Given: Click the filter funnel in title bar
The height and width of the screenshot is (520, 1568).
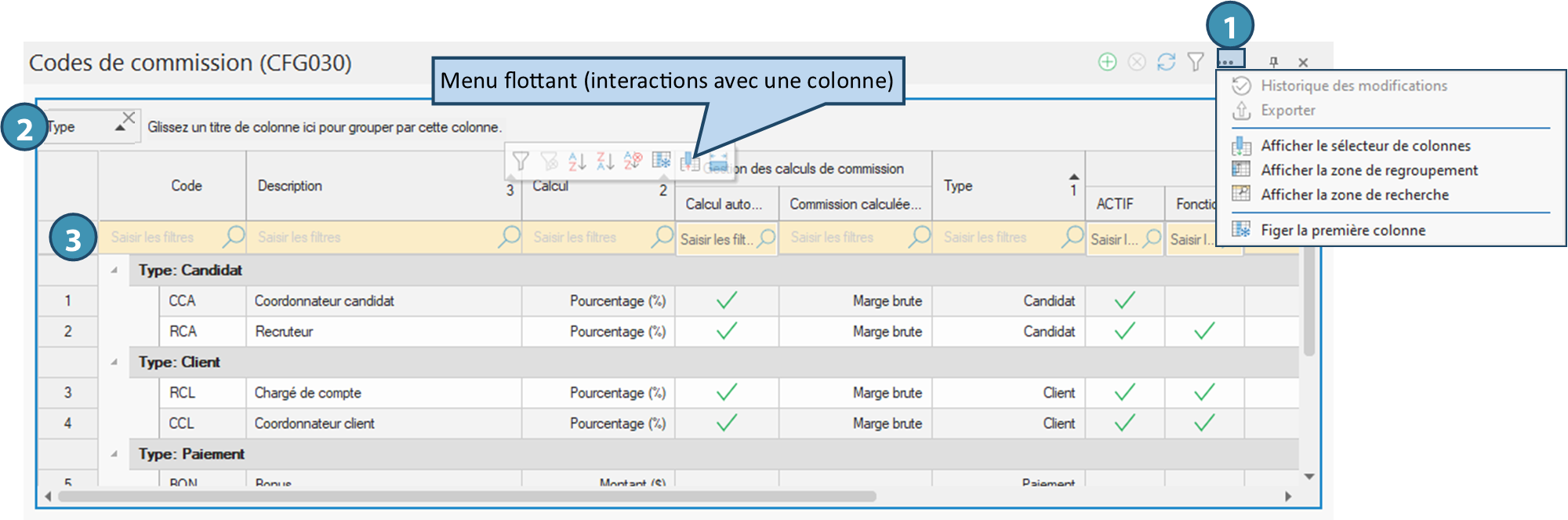Looking at the screenshot, I should click(x=1195, y=62).
